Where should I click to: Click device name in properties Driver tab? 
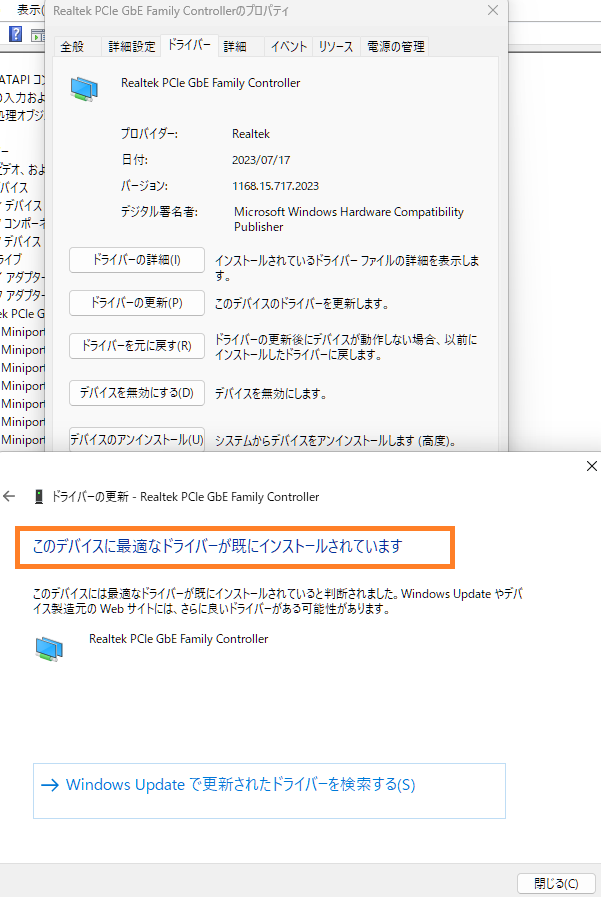(x=210, y=83)
